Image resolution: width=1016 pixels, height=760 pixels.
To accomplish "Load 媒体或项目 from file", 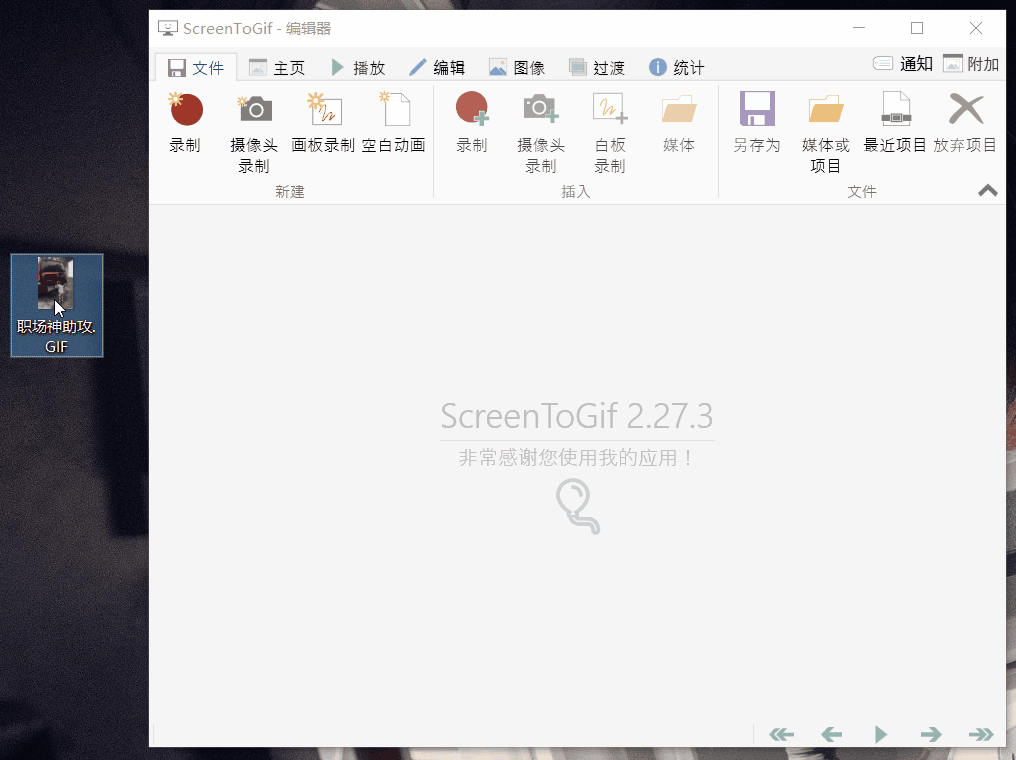I will (x=826, y=133).
